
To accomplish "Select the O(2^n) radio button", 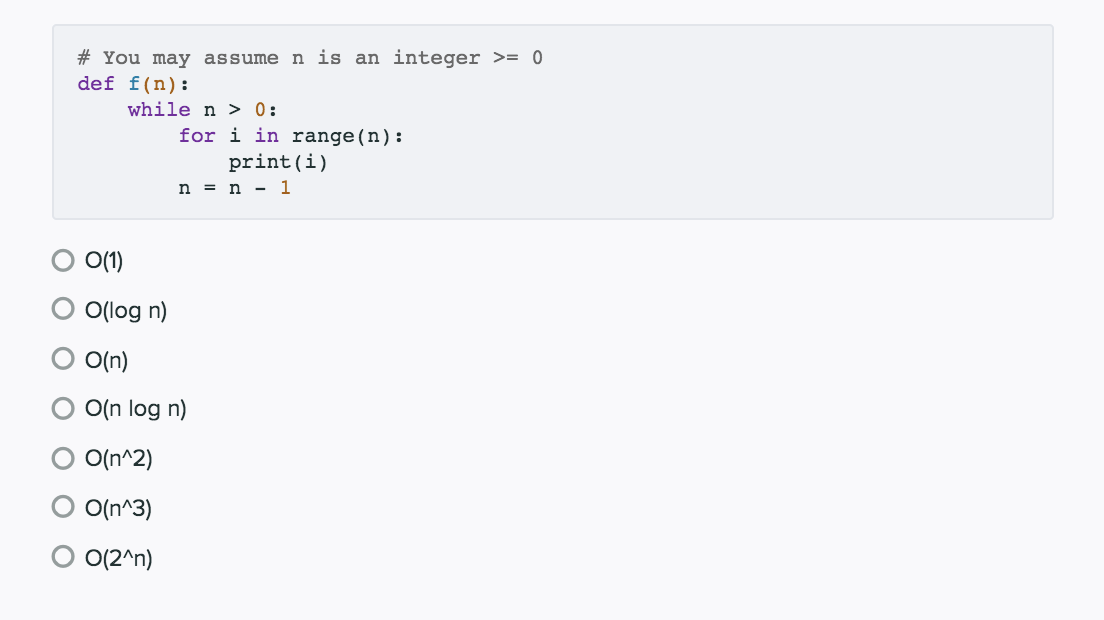I will [x=61, y=556].
